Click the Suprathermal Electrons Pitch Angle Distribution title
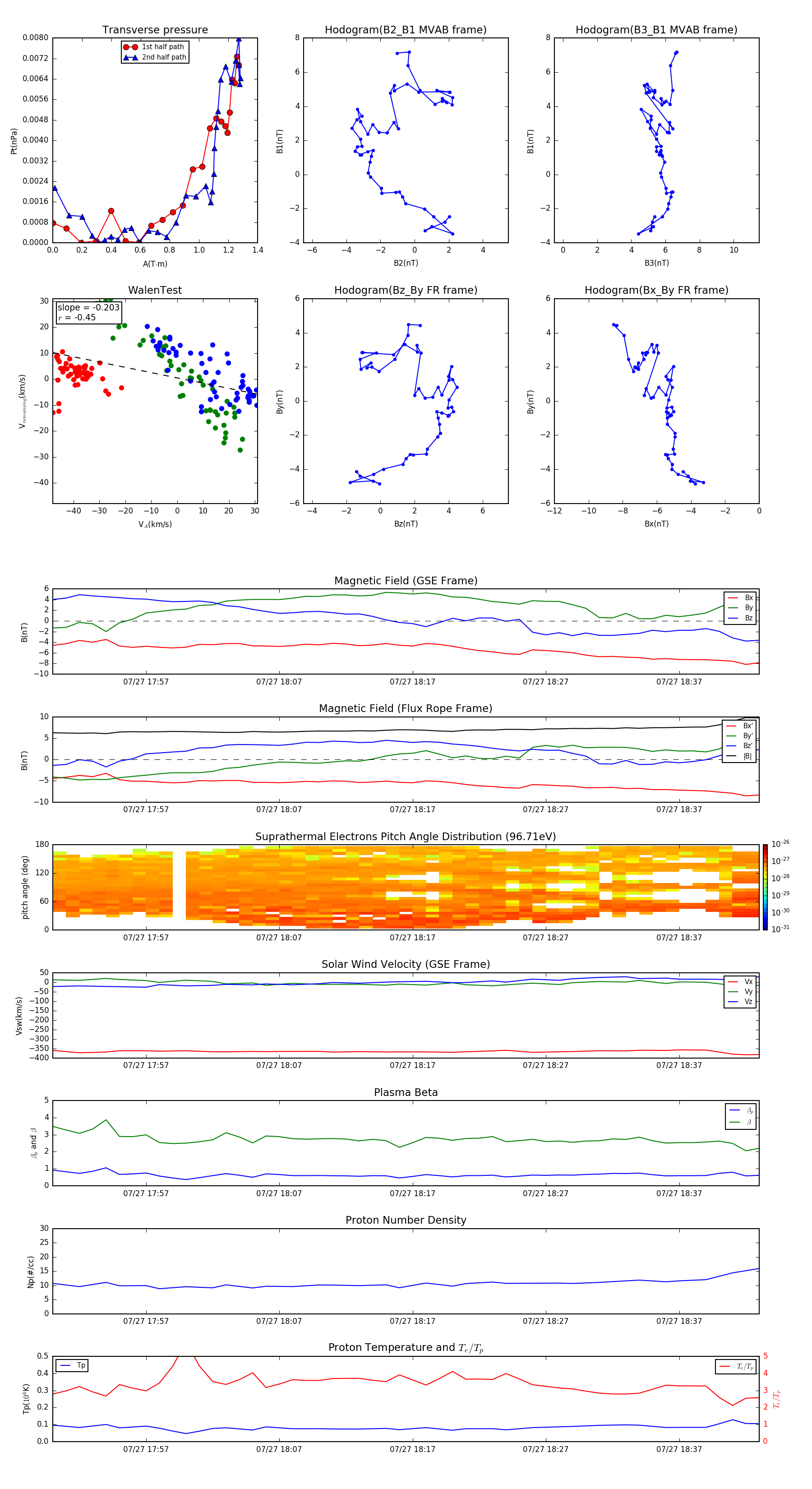Screen dimensions: 812x1489 406,837
